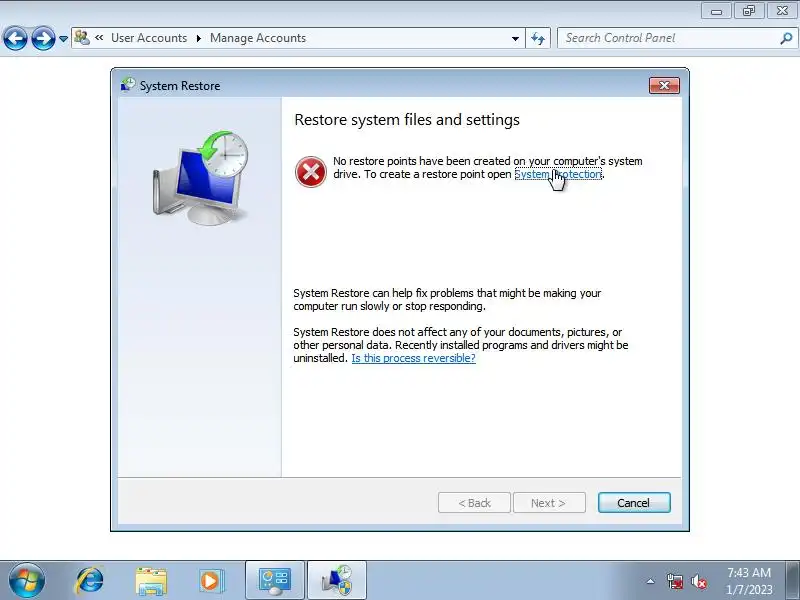Switch to Control Panel taskbar button
Image resolution: width=800 pixels, height=600 pixels.
(275, 580)
